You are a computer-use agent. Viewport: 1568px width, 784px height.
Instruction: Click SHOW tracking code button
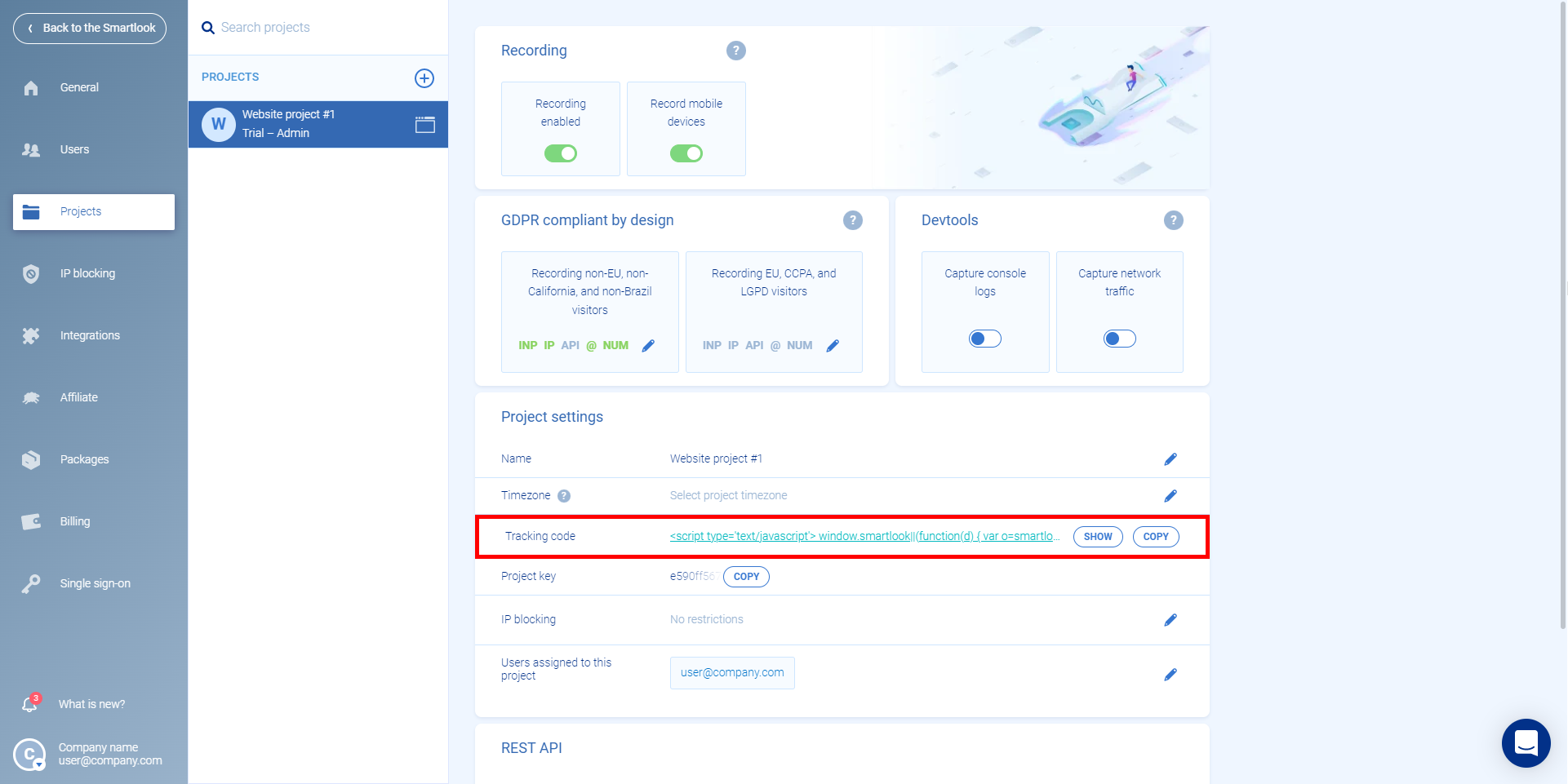[1098, 537]
